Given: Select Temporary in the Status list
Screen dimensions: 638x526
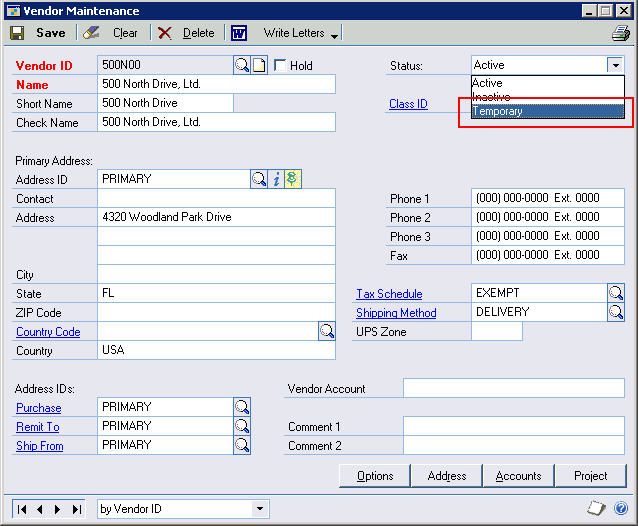Looking at the screenshot, I should coord(548,111).
